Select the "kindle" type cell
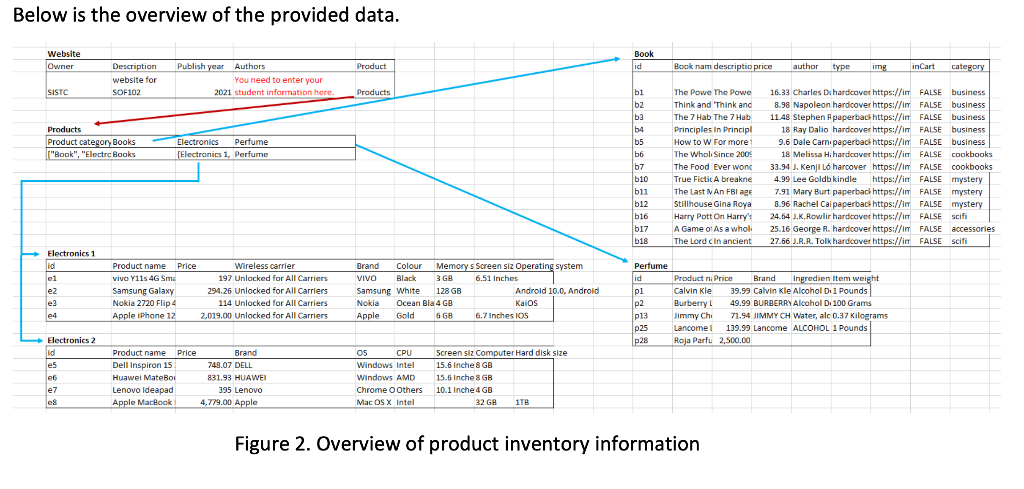 point(844,179)
